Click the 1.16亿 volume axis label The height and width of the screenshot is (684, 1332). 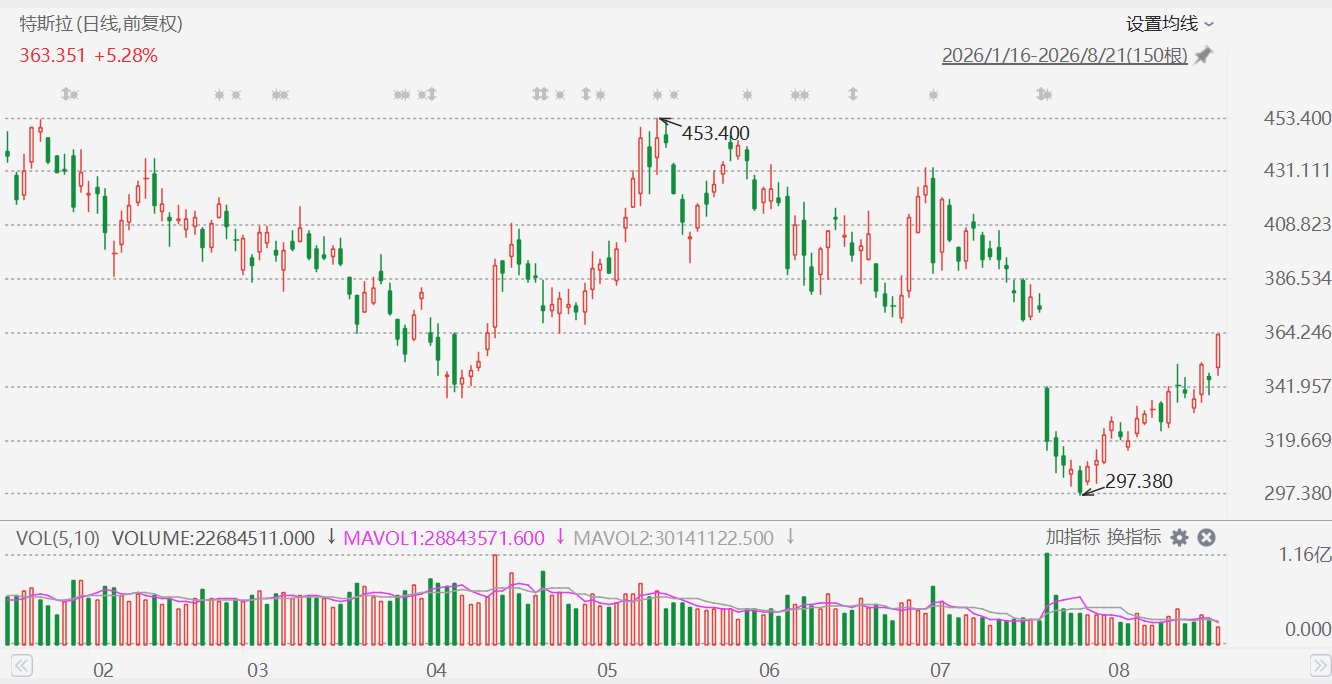coord(1306,554)
